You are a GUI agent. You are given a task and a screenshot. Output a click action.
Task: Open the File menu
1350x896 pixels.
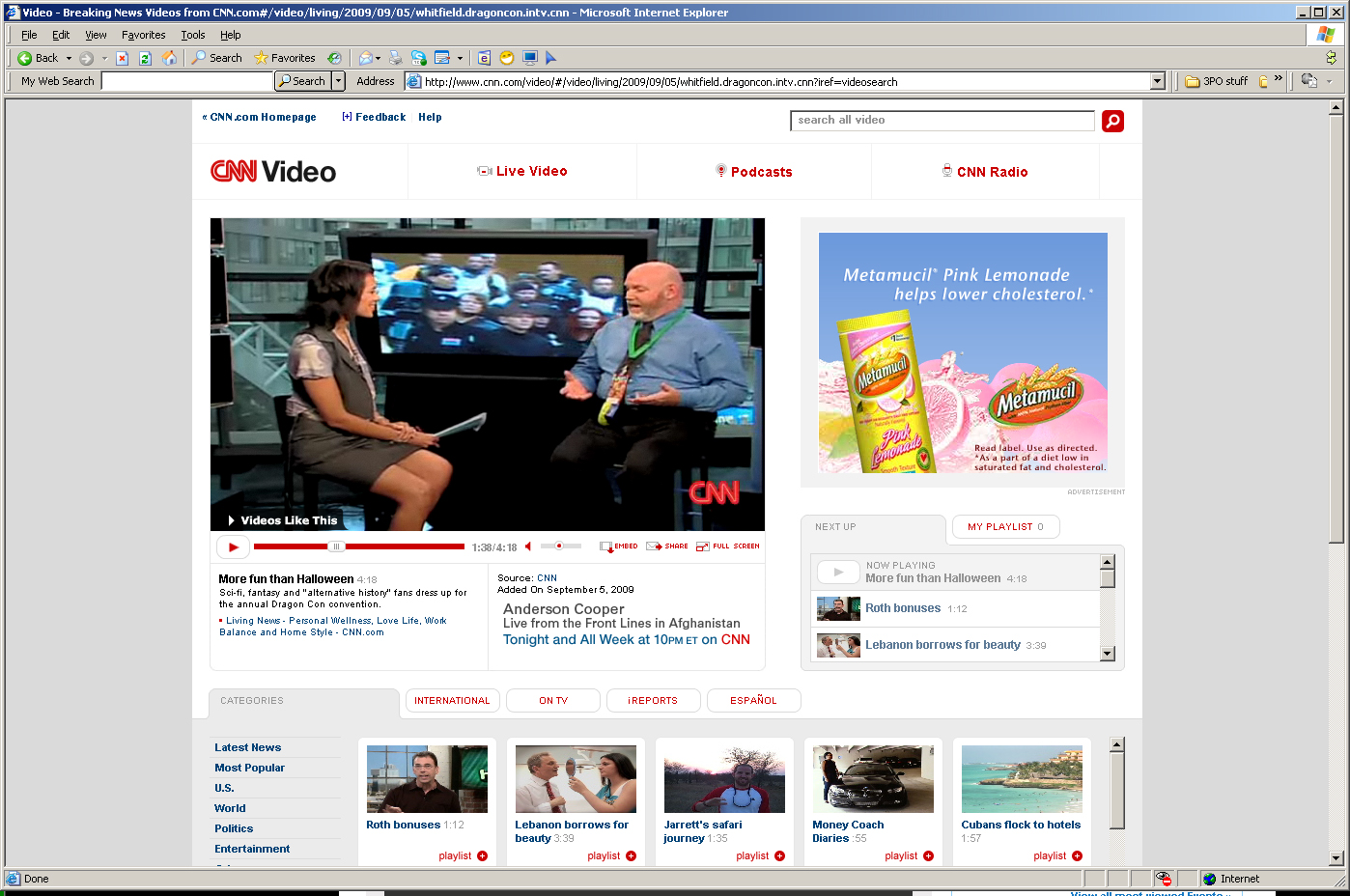pos(29,35)
